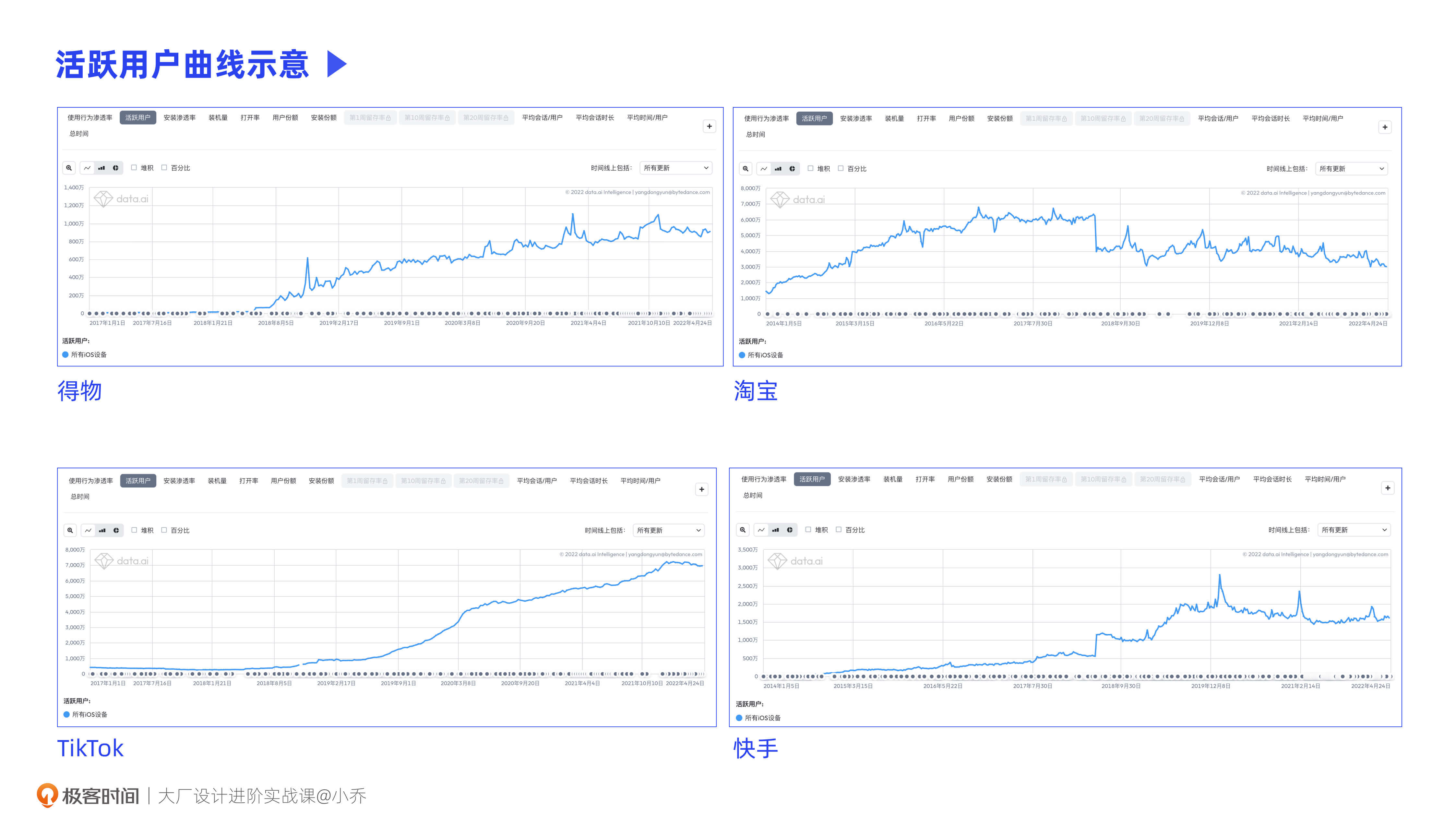The image size is (1456, 826).
Task: Select pie chart icon in 淘宝 panel
Action: click(x=792, y=169)
